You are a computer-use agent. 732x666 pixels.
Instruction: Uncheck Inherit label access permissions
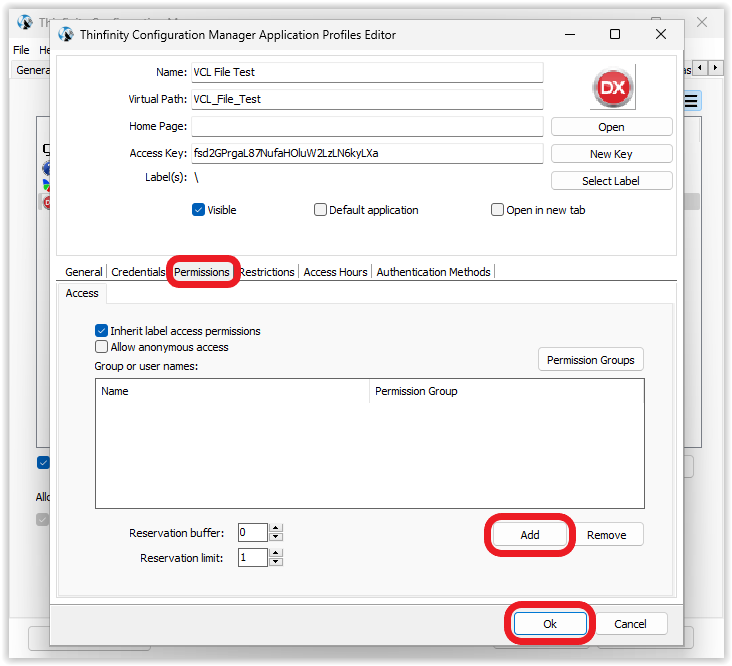click(x=101, y=331)
